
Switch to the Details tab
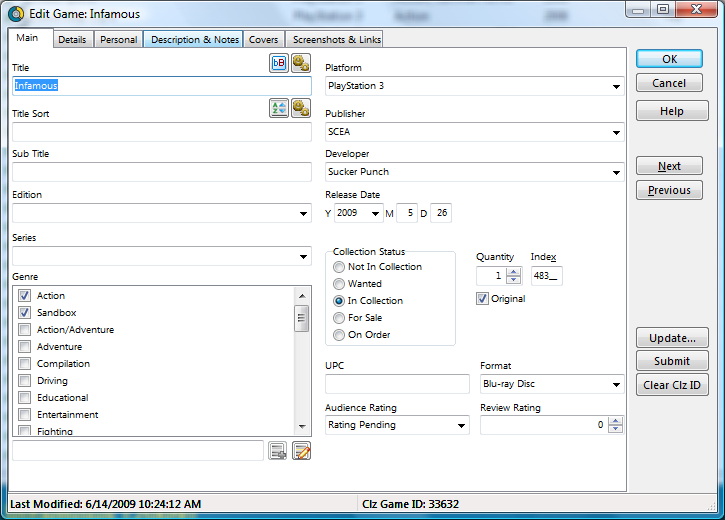tap(72, 40)
